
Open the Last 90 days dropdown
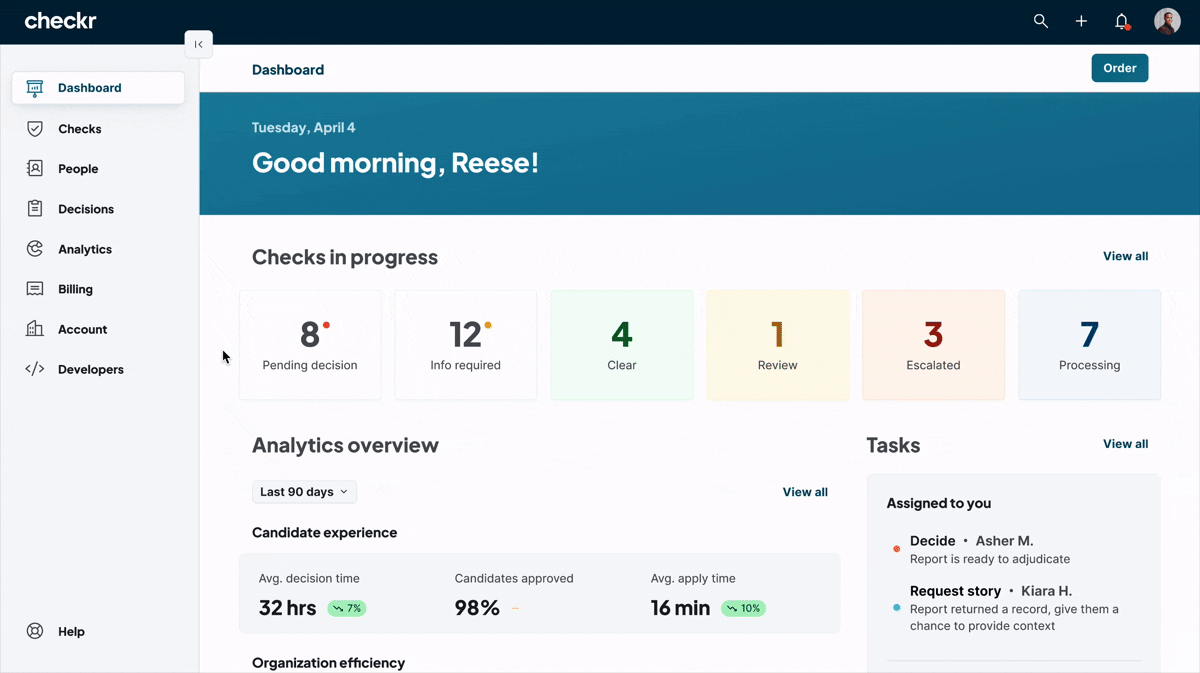[304, 491]
